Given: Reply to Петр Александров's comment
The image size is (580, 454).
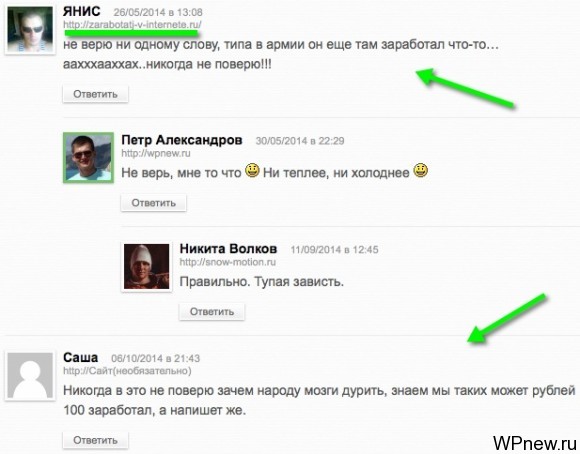Looking at the screenshot, I should 154,203.
